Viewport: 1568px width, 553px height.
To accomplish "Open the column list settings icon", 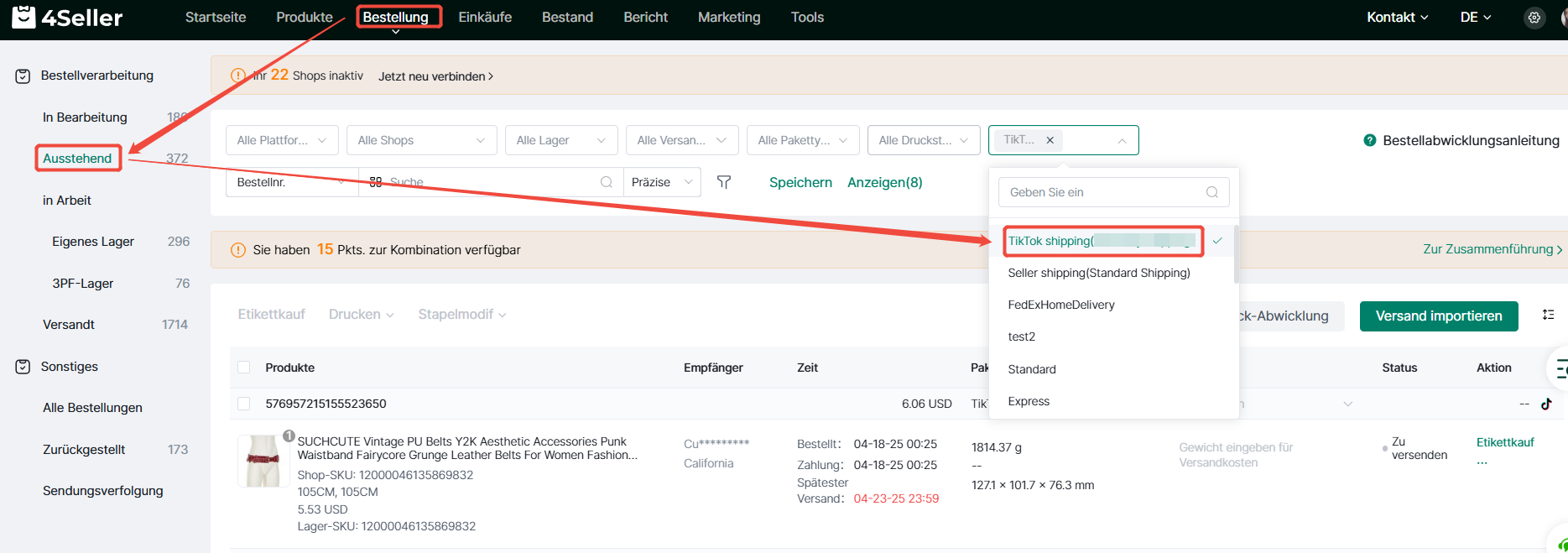I will tap(1548, 315).
